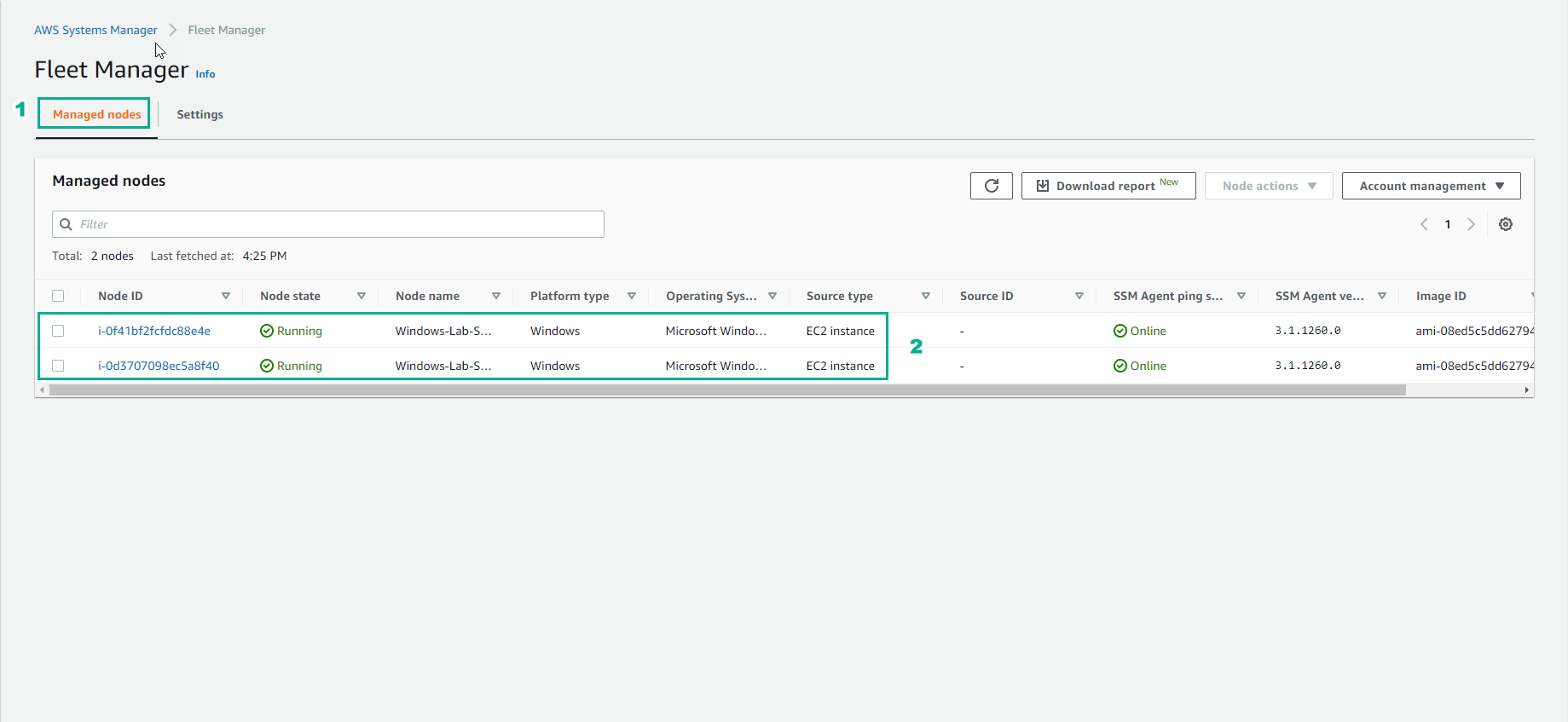Sort by Node state column arrow
The image size is (1568, 722).
click(362, 296)
